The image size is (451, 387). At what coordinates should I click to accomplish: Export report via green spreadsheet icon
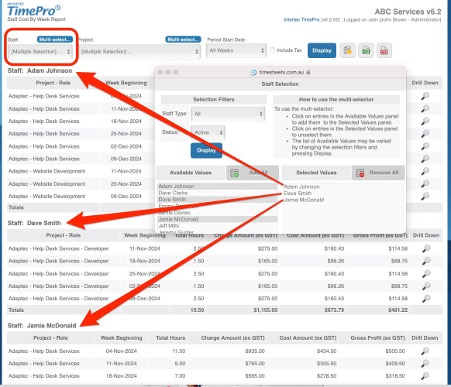366,51
